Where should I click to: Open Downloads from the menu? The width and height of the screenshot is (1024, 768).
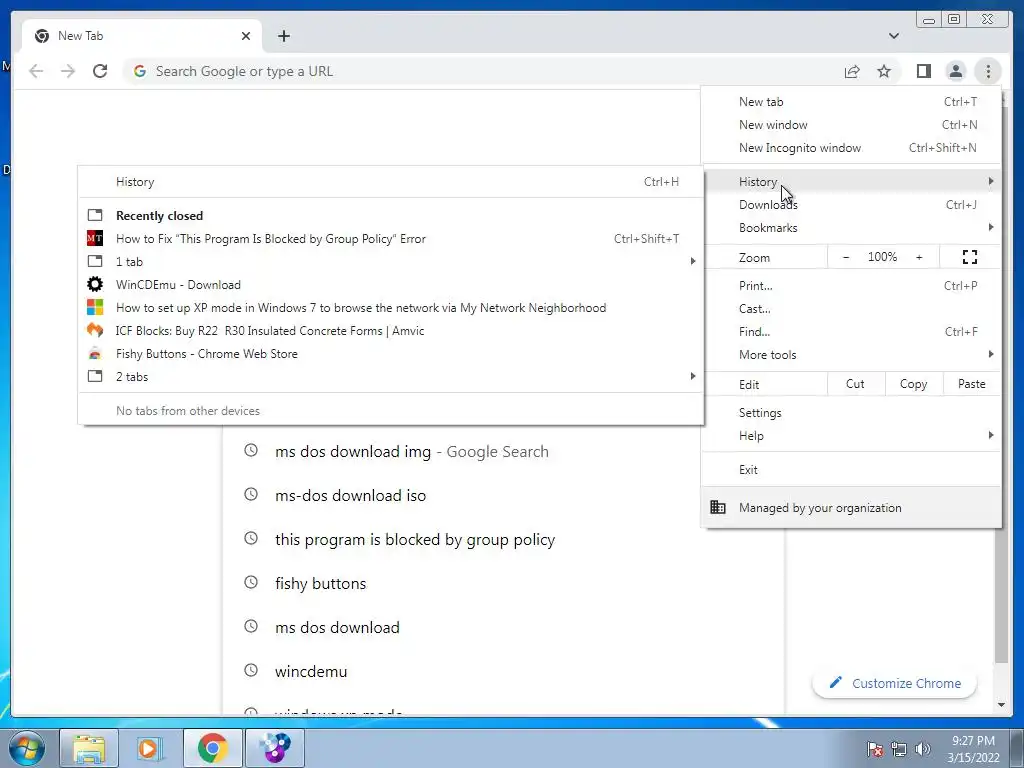click(x=851, y=204)
